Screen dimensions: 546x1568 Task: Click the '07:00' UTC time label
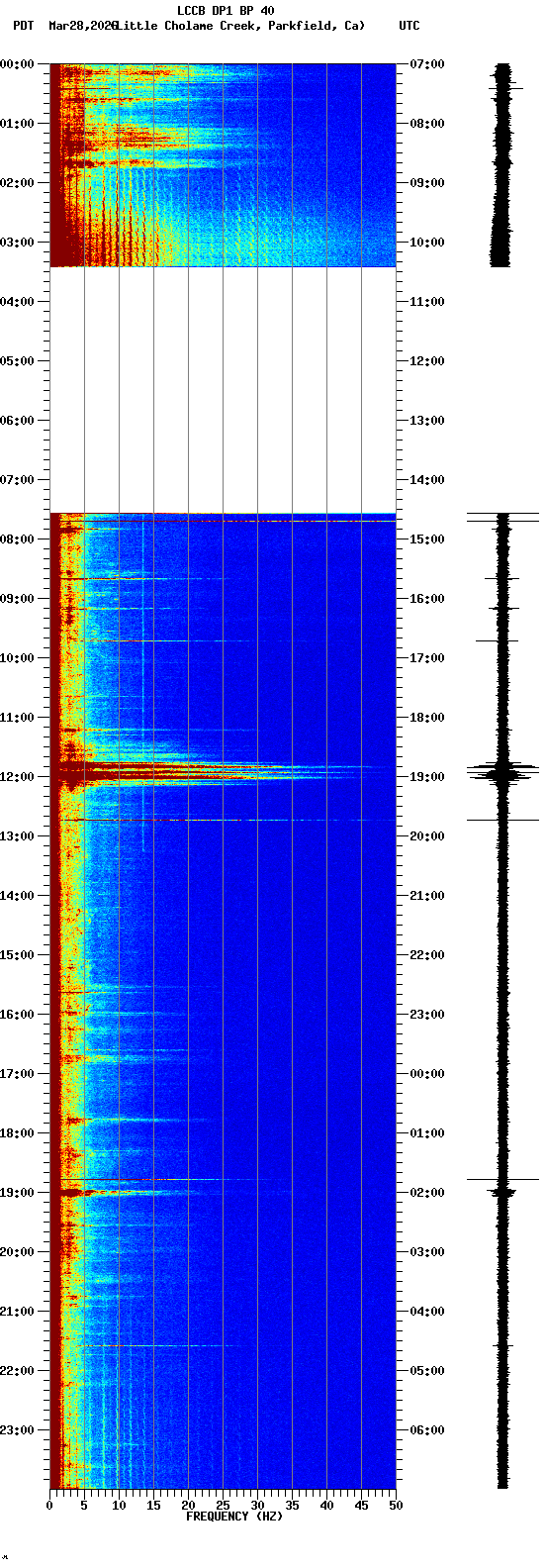click(427, 63)
